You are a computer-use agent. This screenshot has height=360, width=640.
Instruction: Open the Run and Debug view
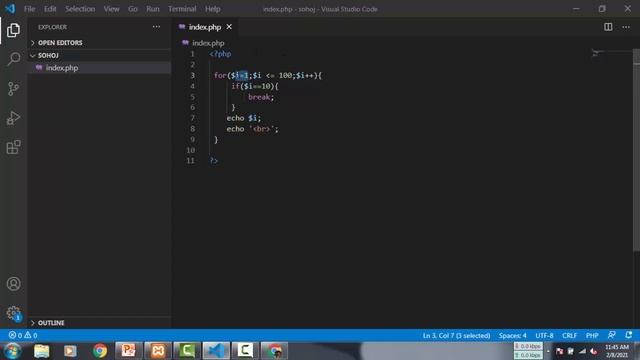(x=13, y=118)
